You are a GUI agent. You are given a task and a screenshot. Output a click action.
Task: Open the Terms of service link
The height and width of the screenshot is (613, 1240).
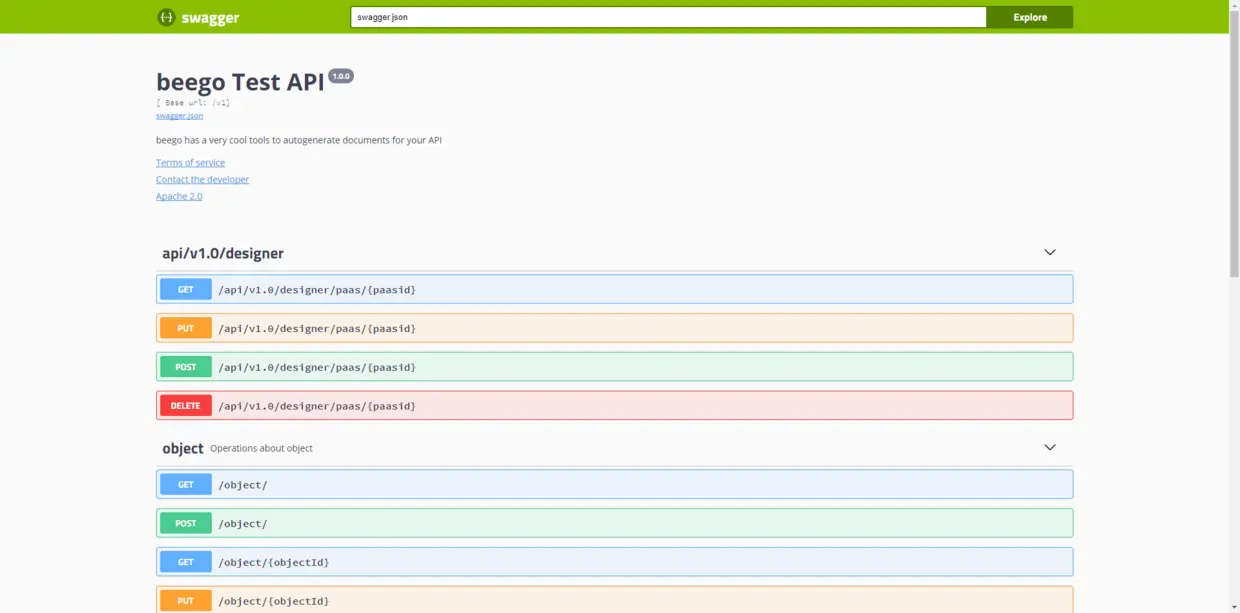click(190, 163)
